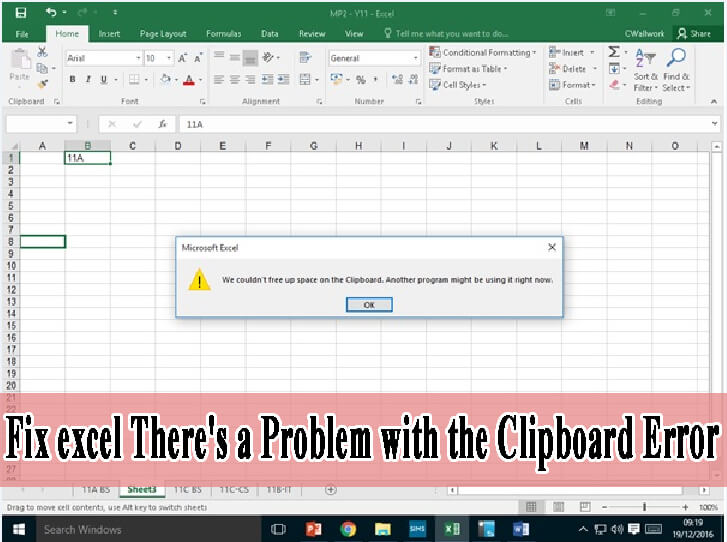This screenshot has width=727, height=542.
Task: Click the Increase Decimal icon
Action: pyautogui.click(x=397, y=79)
